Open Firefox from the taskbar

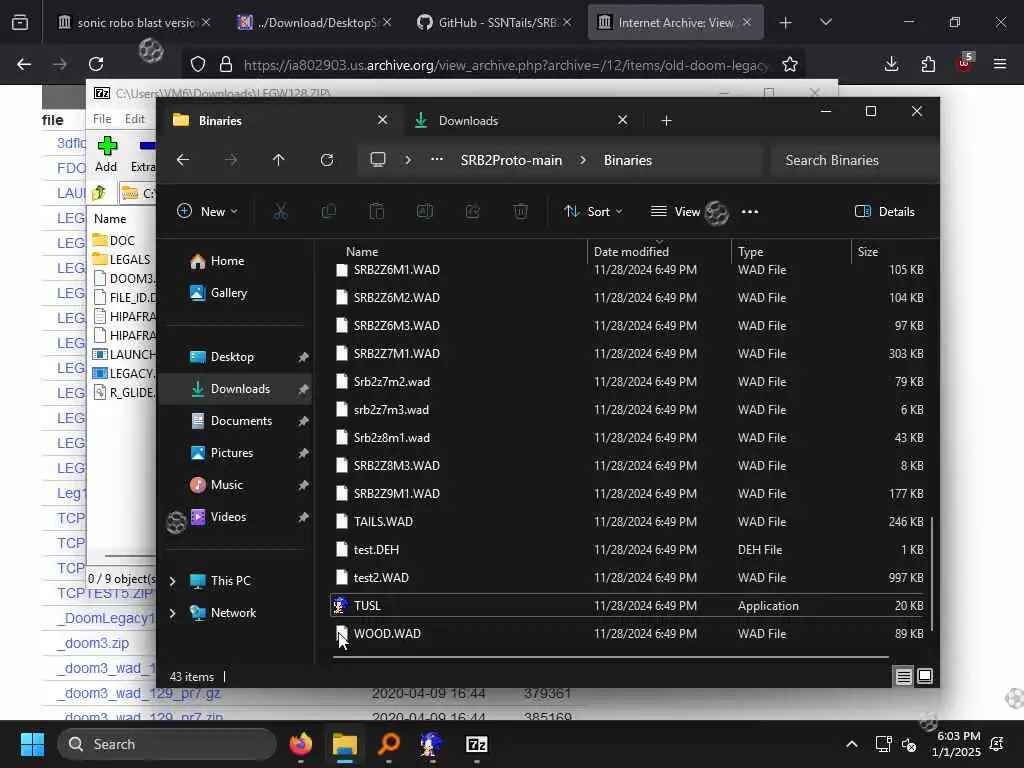point(301,744)
